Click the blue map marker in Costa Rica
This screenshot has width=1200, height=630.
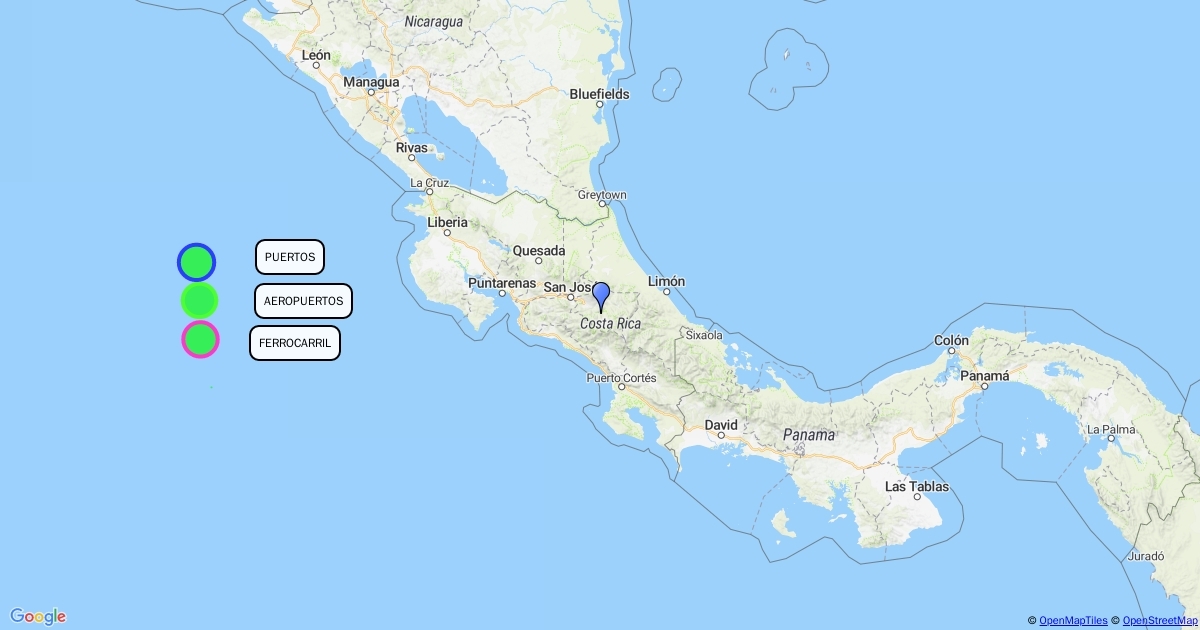[x=601, y=296]
